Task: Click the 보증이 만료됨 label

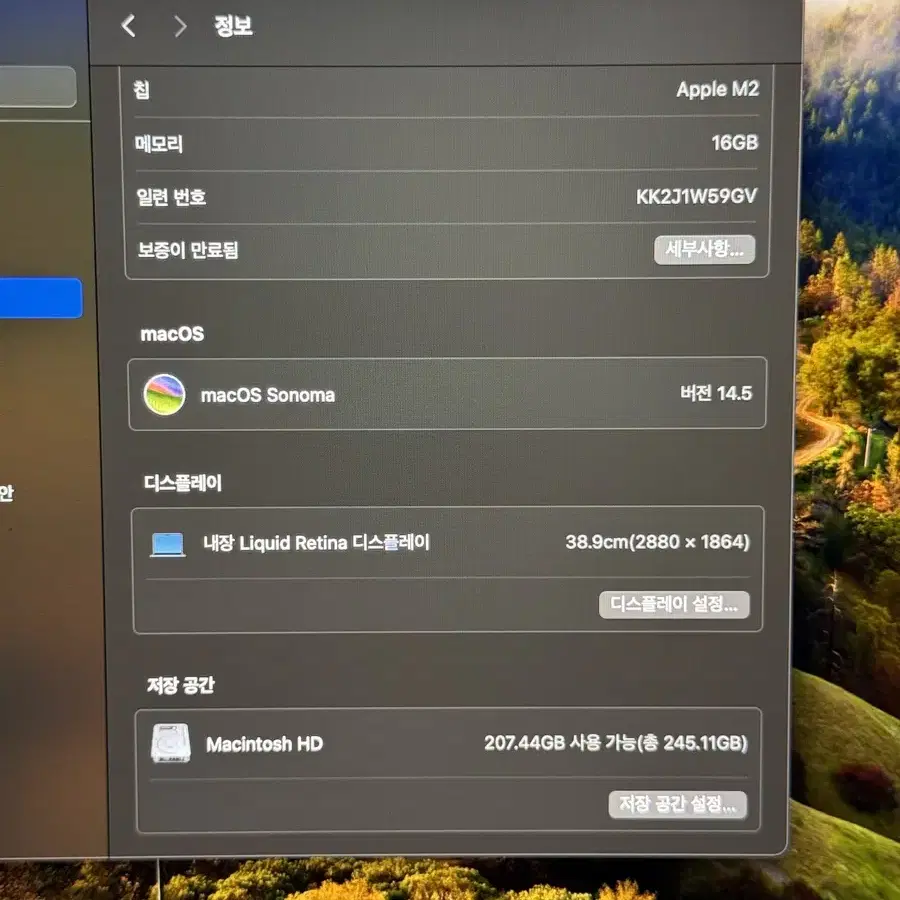Action: pyautogui.click(x=188, y=250)
